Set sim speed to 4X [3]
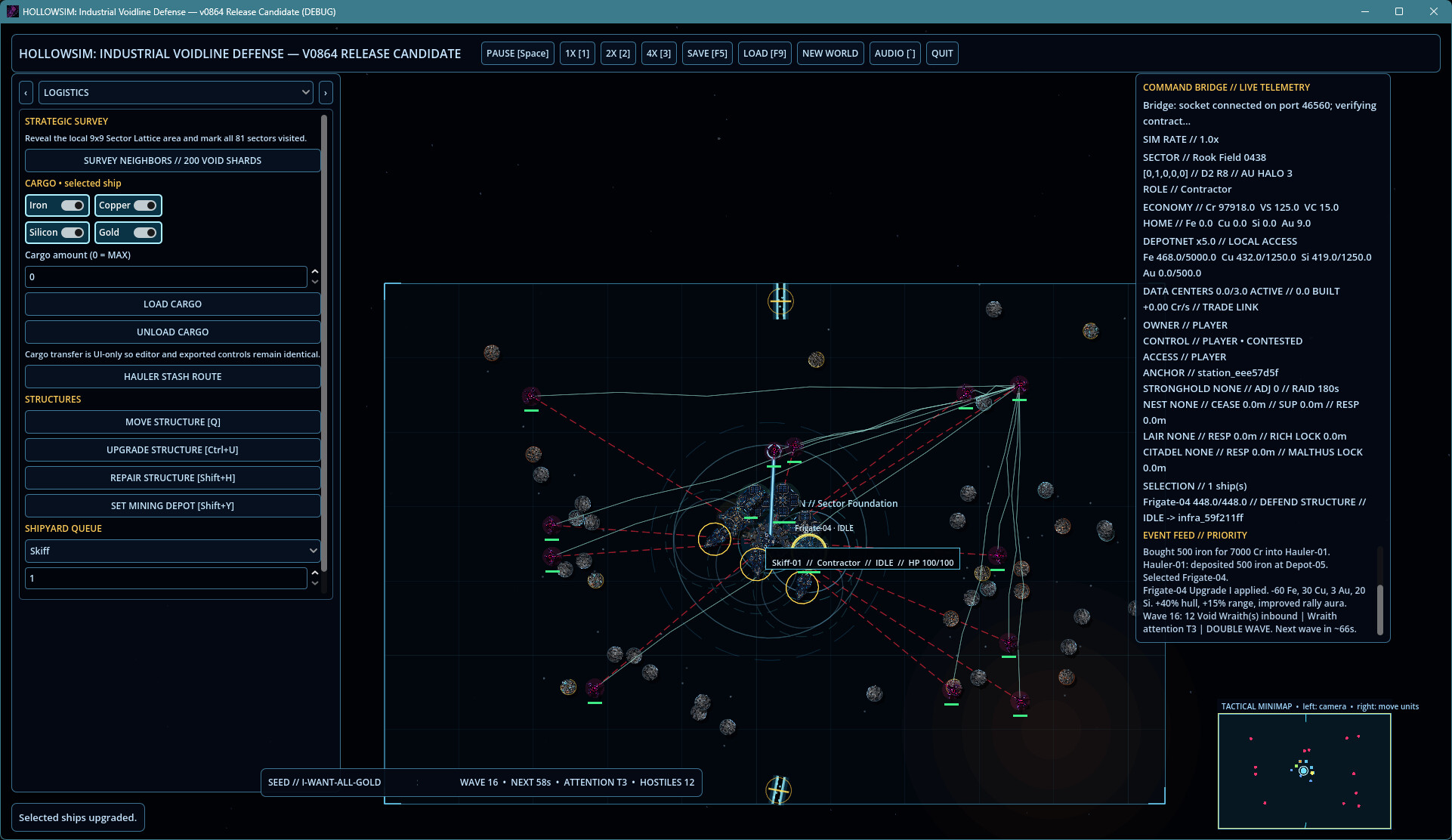 coord(659,54)
